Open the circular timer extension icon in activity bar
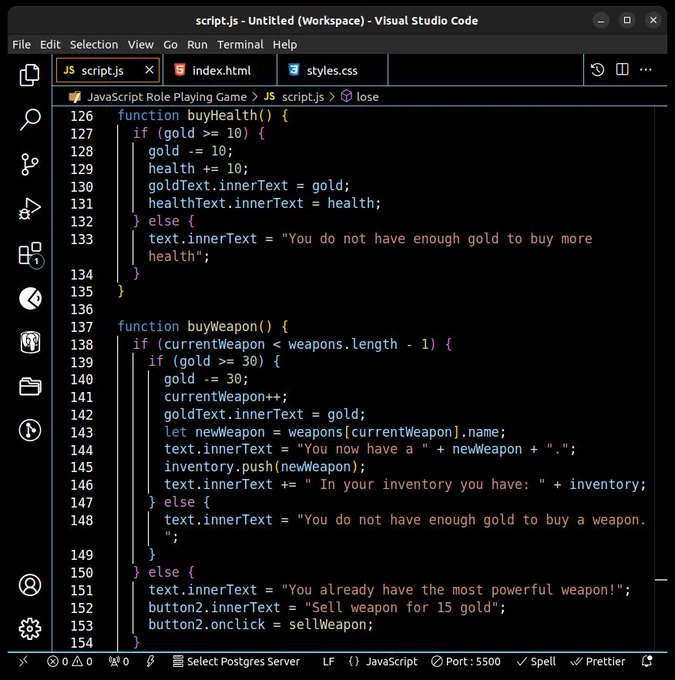 (x=30, y=298)
